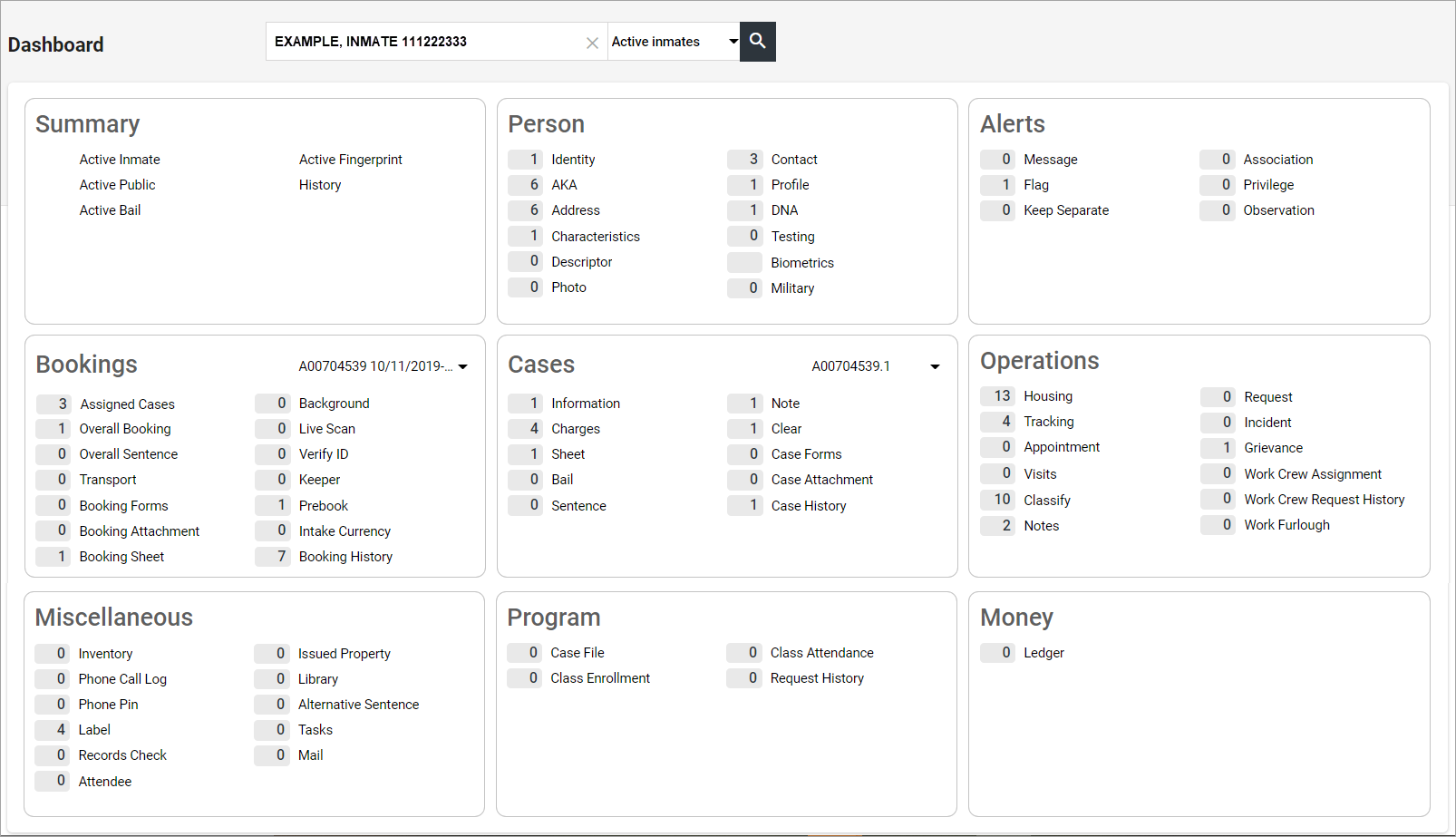Expand the Bookings number dropdown
This screenshot has height=837, width=1456.
point(383,366)
